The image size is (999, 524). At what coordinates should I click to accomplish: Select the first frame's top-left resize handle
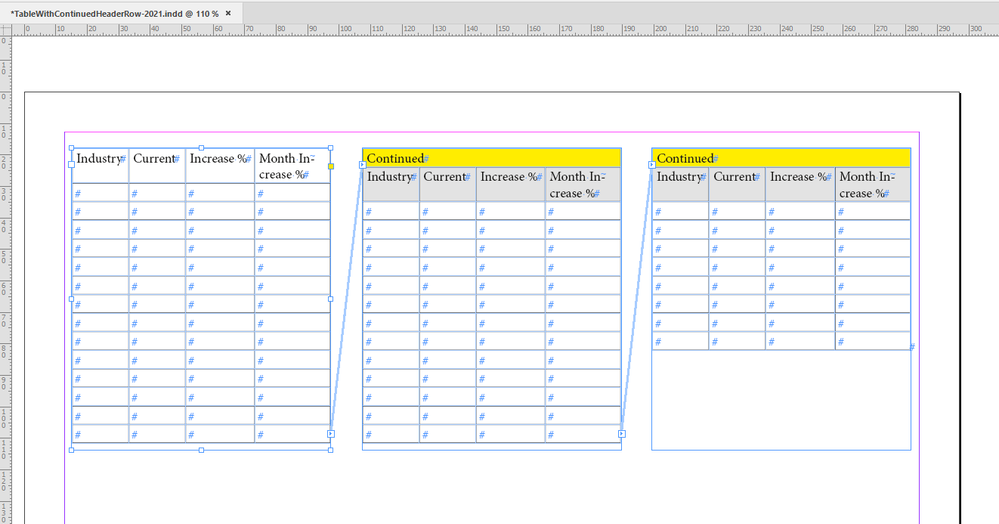click(71, 148)
